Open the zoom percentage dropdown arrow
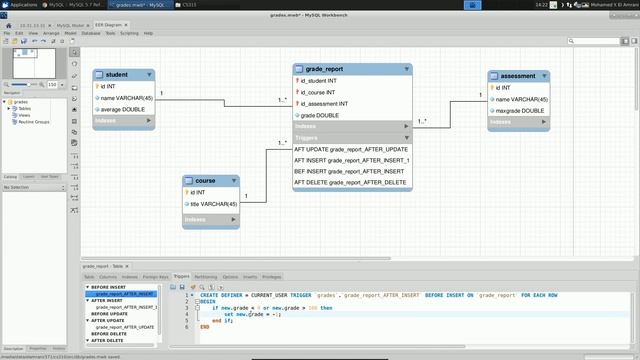 (62, 84)
